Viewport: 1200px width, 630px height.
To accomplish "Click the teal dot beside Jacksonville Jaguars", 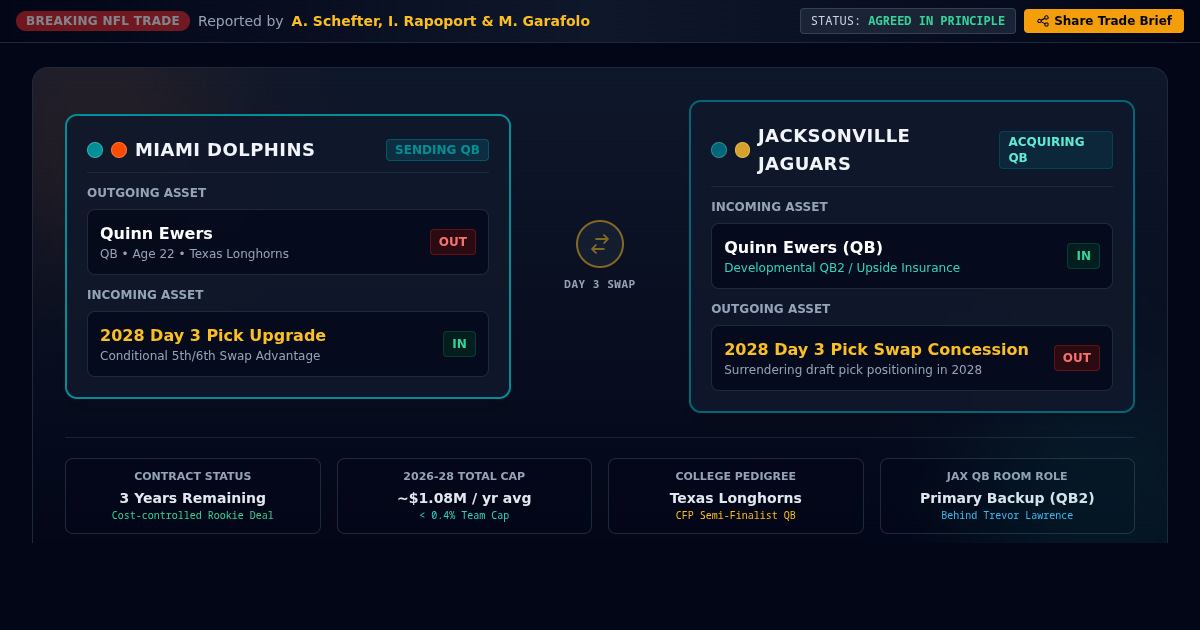I will (719, 150).
